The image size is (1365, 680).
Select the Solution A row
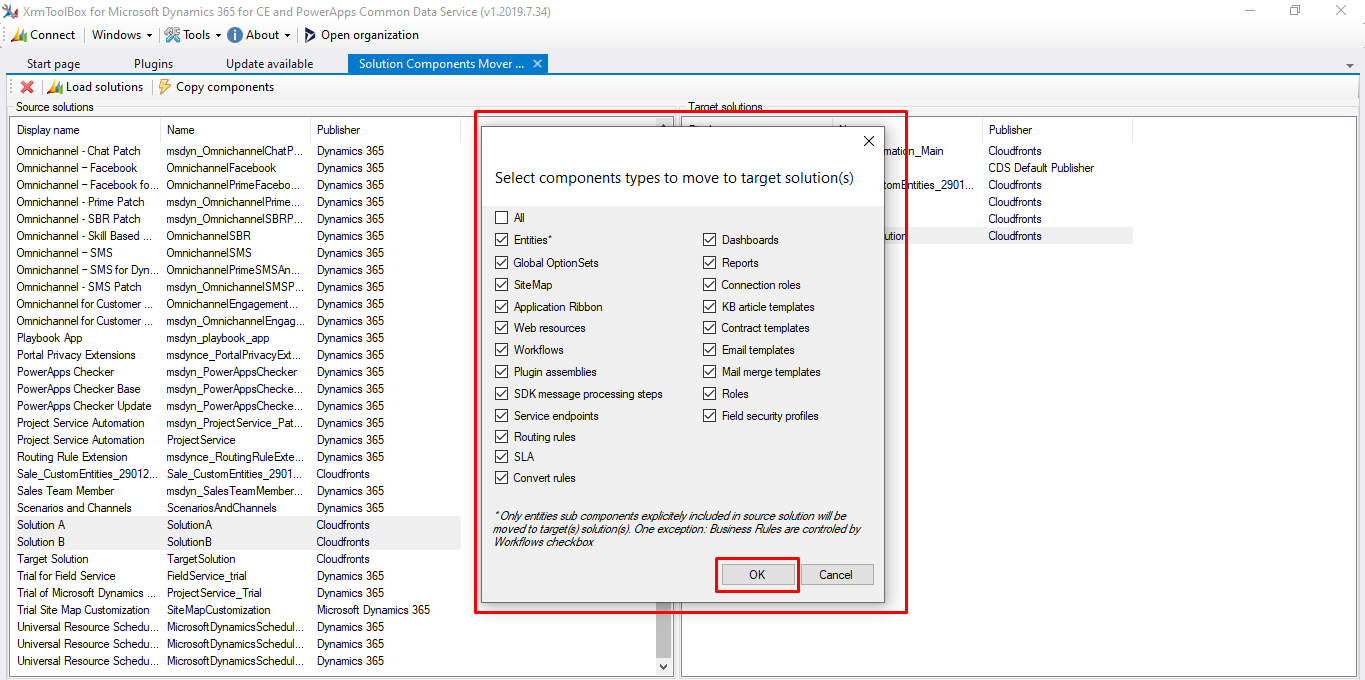(236, 525)
